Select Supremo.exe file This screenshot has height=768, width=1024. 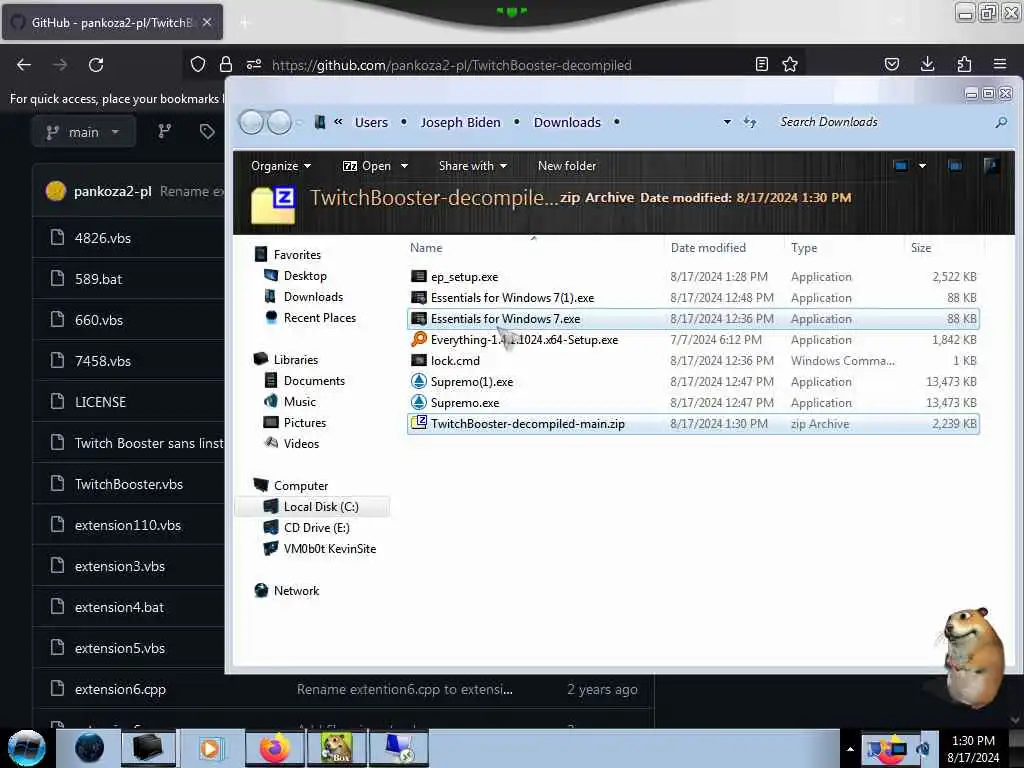point(693,403)
